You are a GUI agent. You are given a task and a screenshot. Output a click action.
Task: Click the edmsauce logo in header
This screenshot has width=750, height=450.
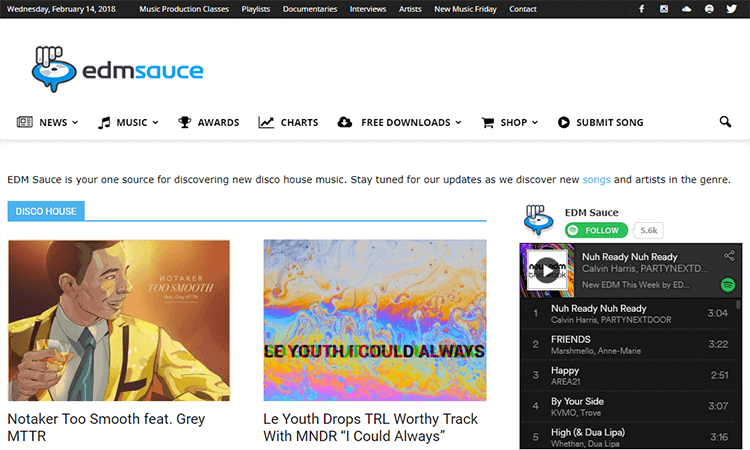118,69
